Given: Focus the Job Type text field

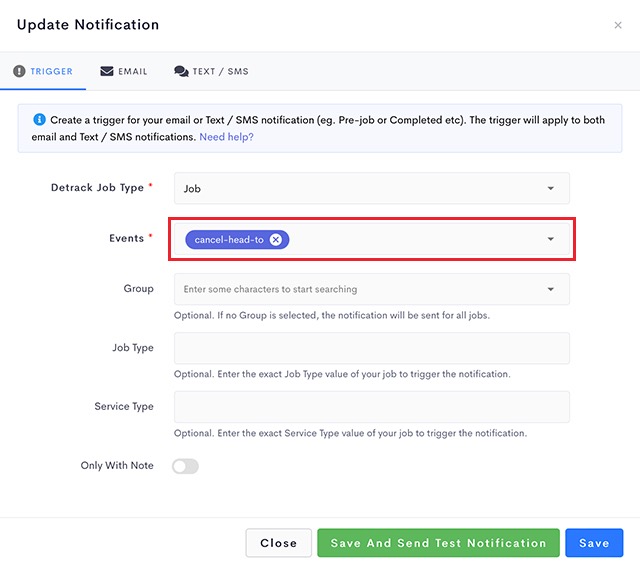Looking at the screenshot, I should click(372, 348).
